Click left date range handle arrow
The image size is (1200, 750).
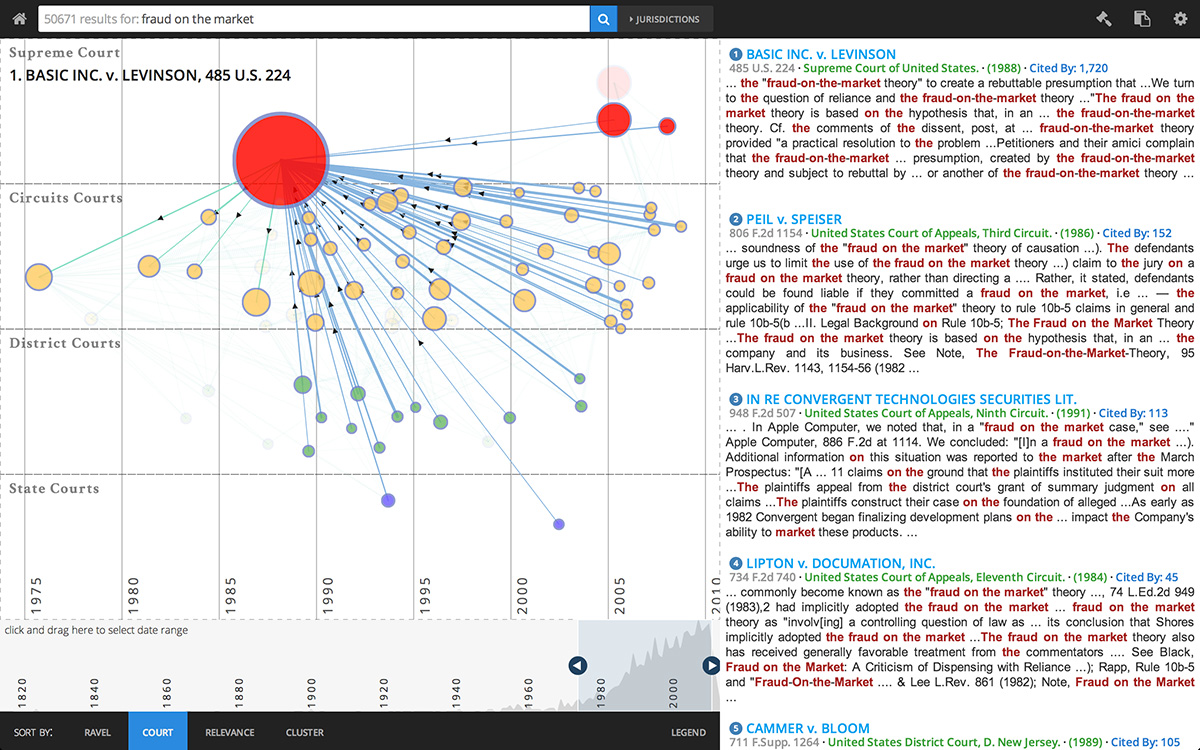pyautogui.click(x=577, y=665)
